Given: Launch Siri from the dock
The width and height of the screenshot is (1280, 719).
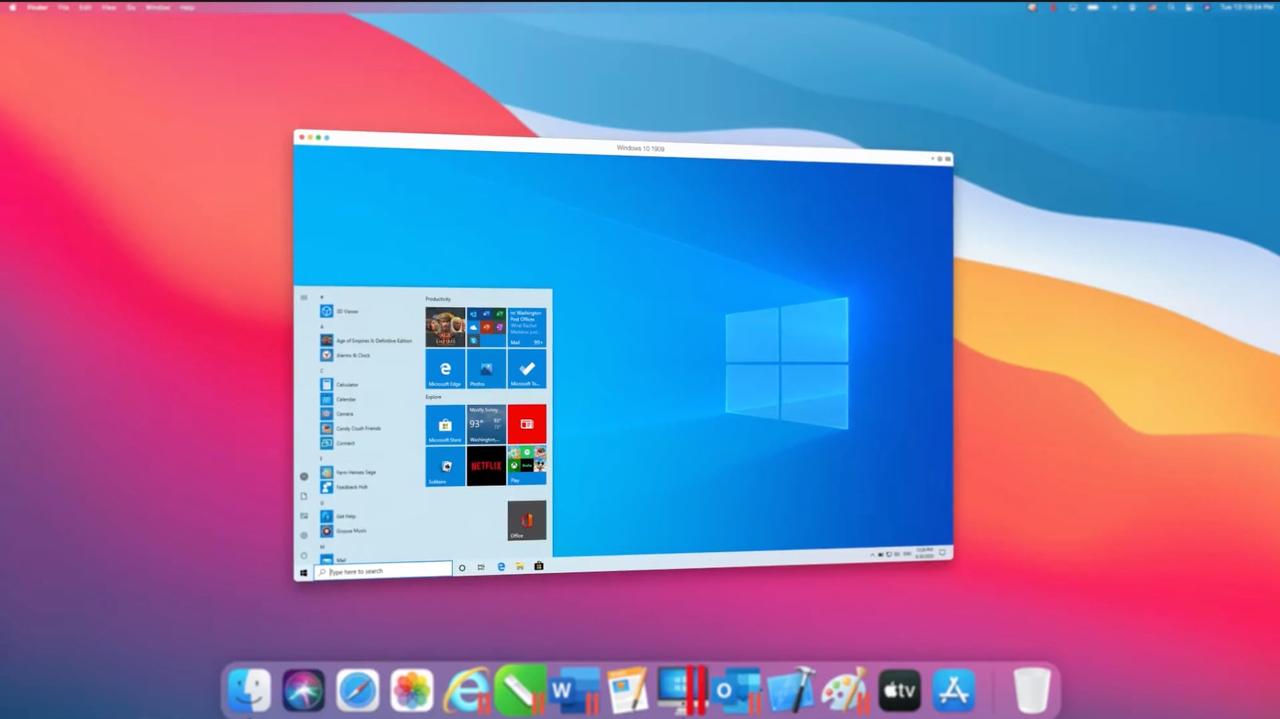Looking at the screenshot, I should (x=303, y=691).
